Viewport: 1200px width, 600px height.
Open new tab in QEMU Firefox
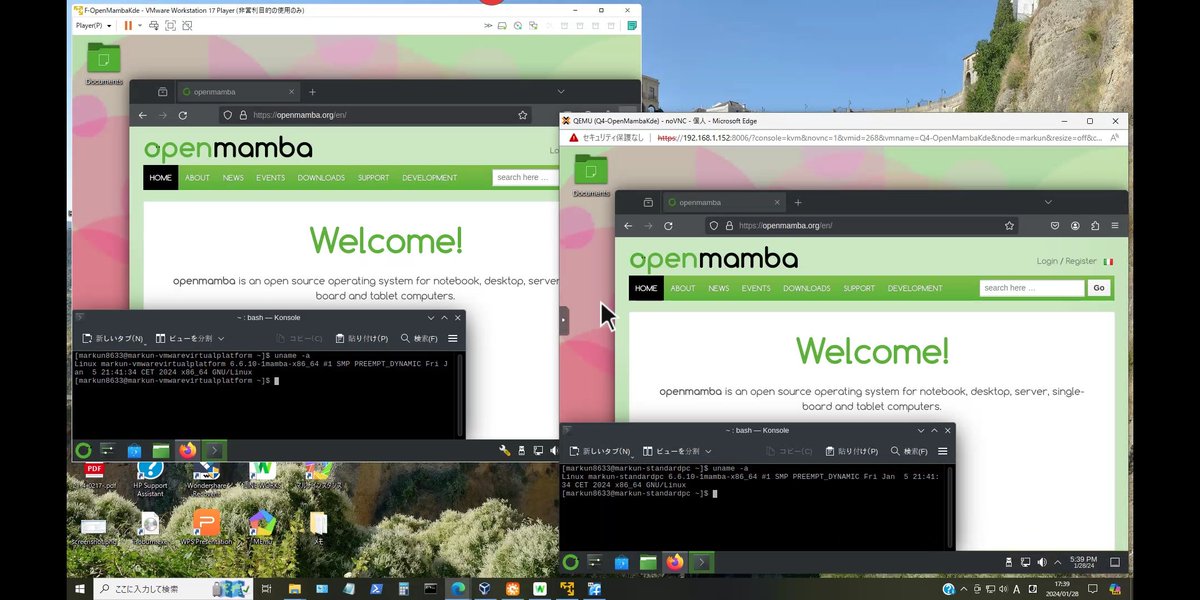(800, 202)
